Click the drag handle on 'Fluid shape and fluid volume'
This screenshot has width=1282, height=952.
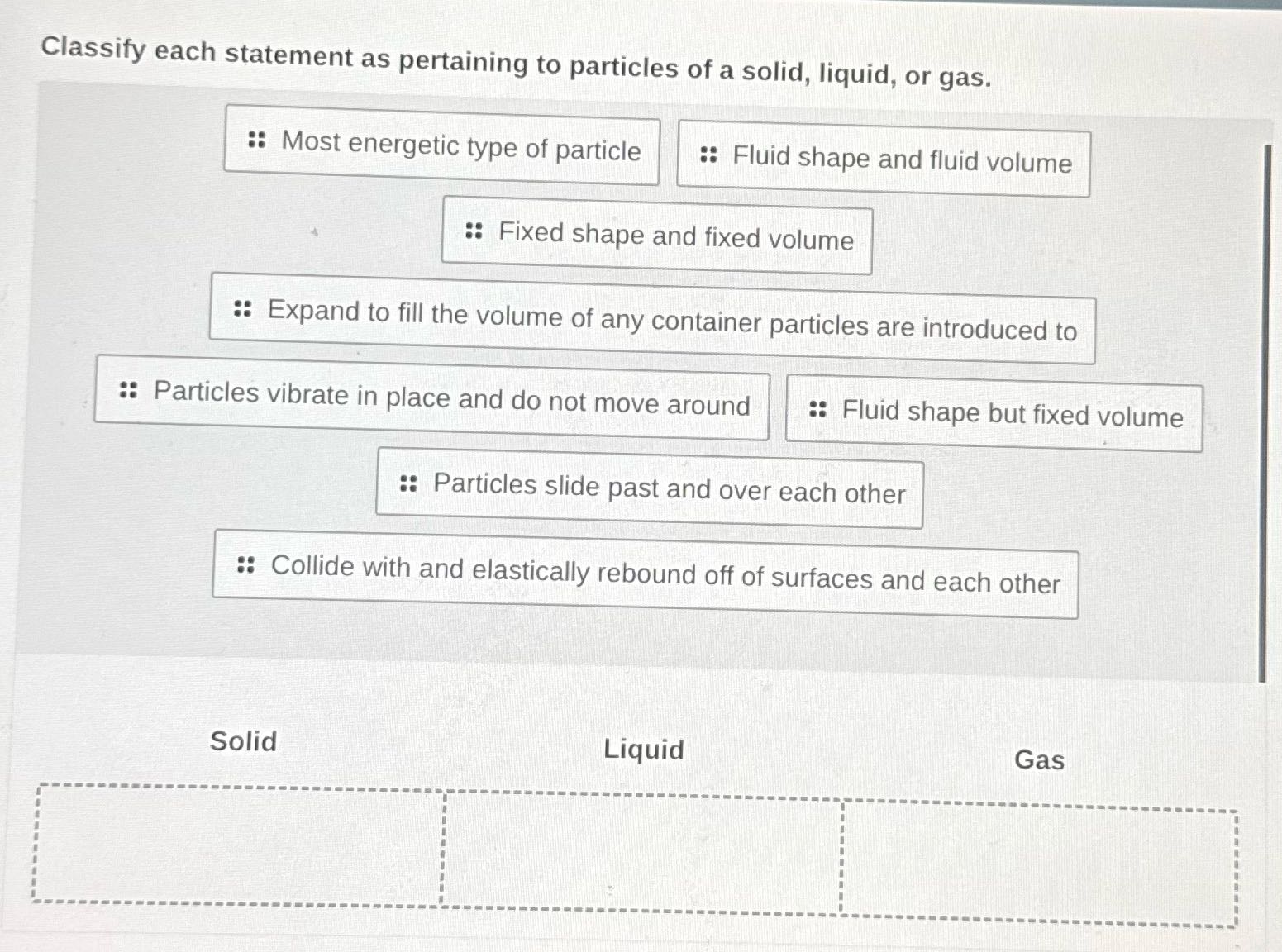(708, 156)
